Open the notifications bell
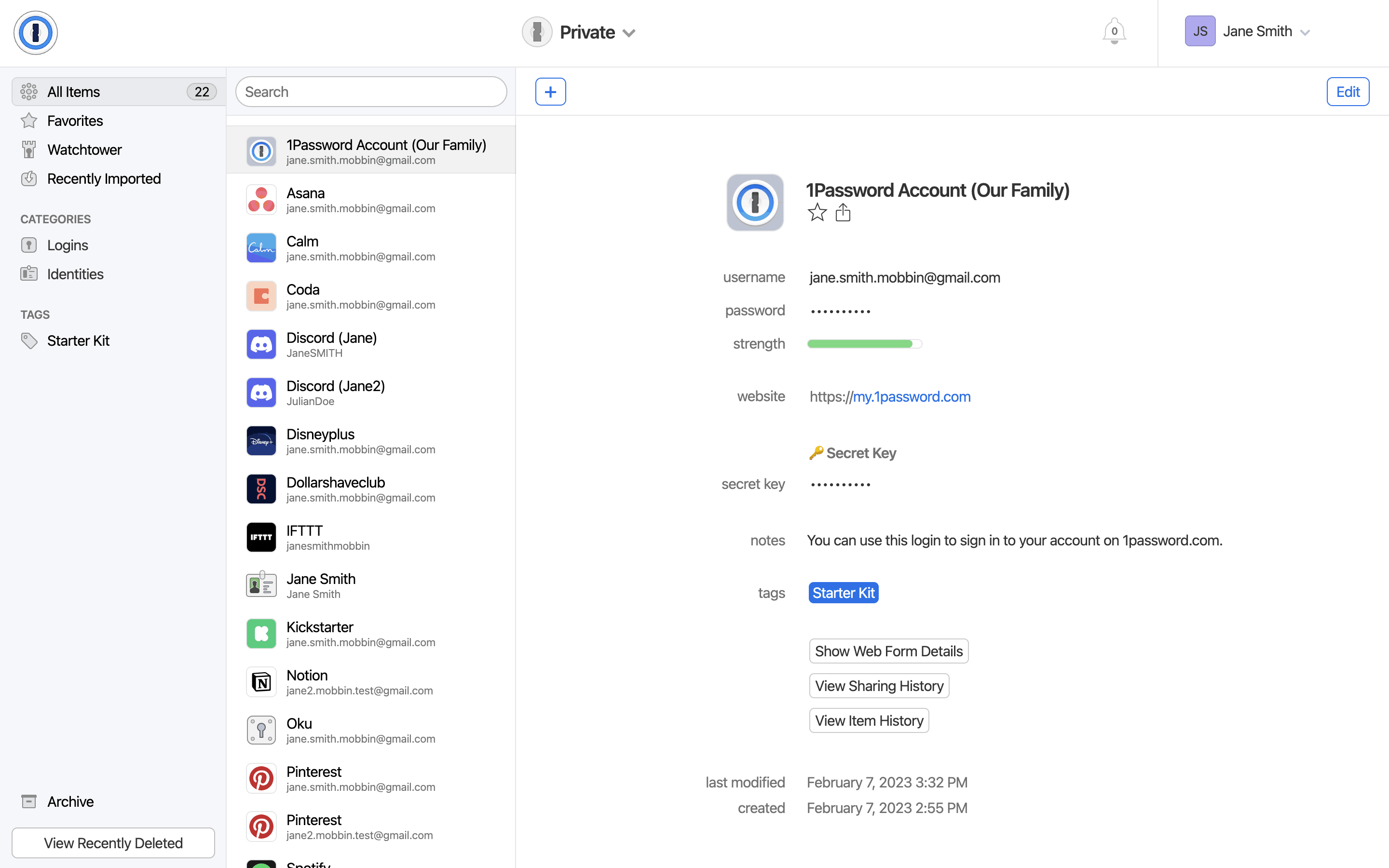 tap(1114, 31)
